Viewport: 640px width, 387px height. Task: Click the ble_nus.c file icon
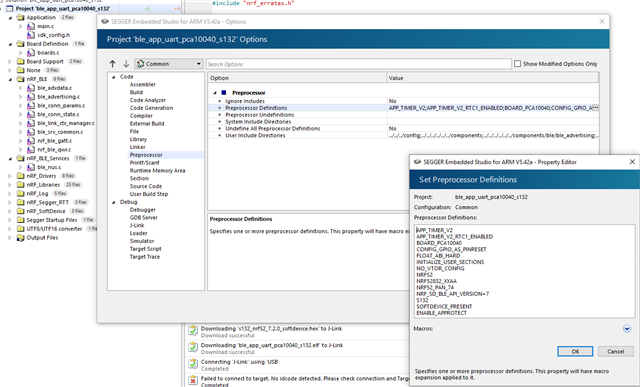31,167
